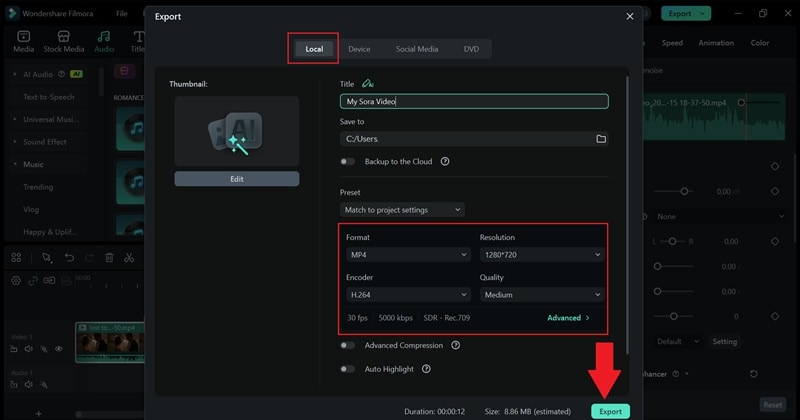This screenshot has height=420, width=800.
Task: Open the Format MP4 dropdown
Action: pyautogui.click(x=408, y=255)
